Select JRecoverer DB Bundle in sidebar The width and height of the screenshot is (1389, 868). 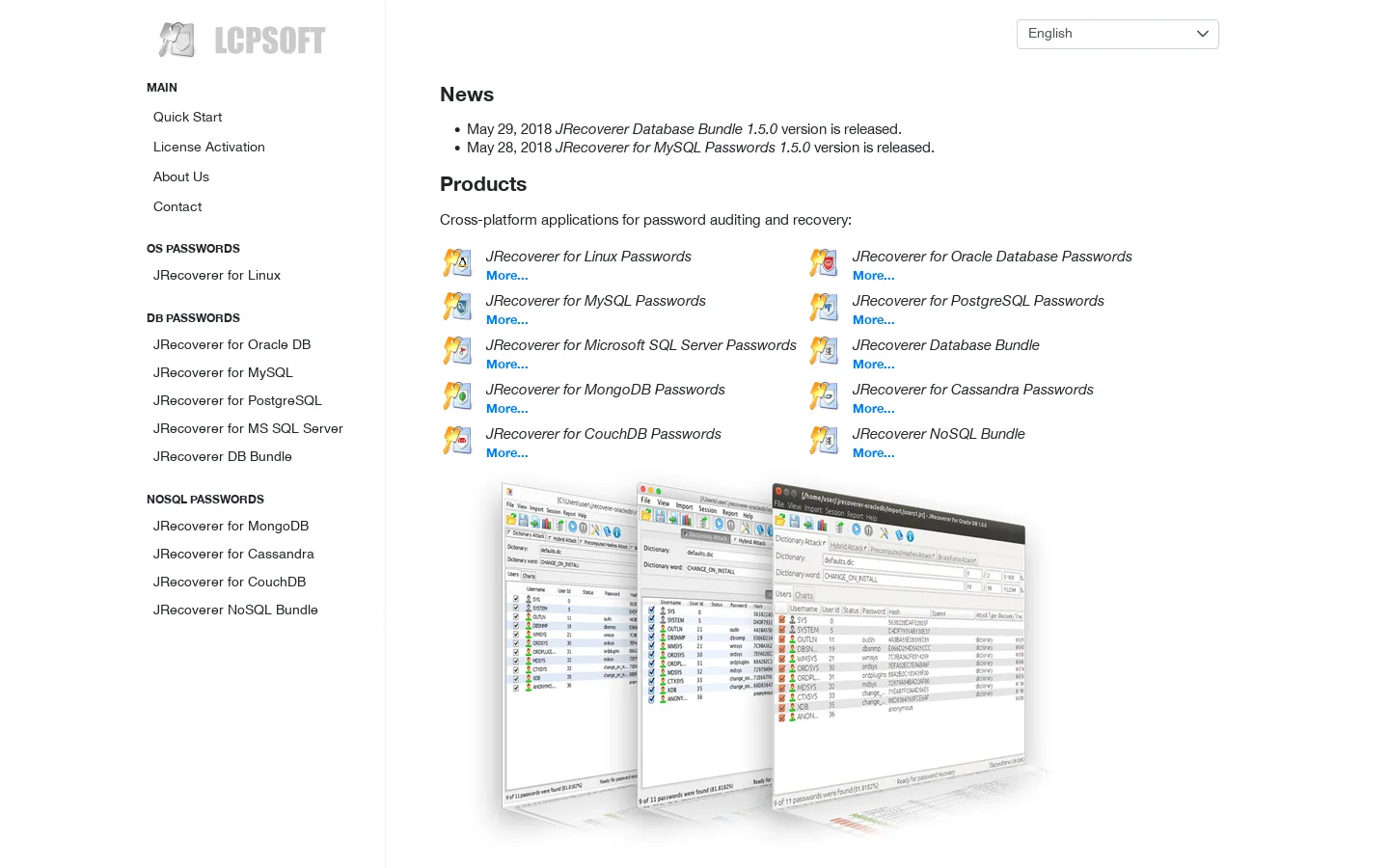(x=222, y=456)
